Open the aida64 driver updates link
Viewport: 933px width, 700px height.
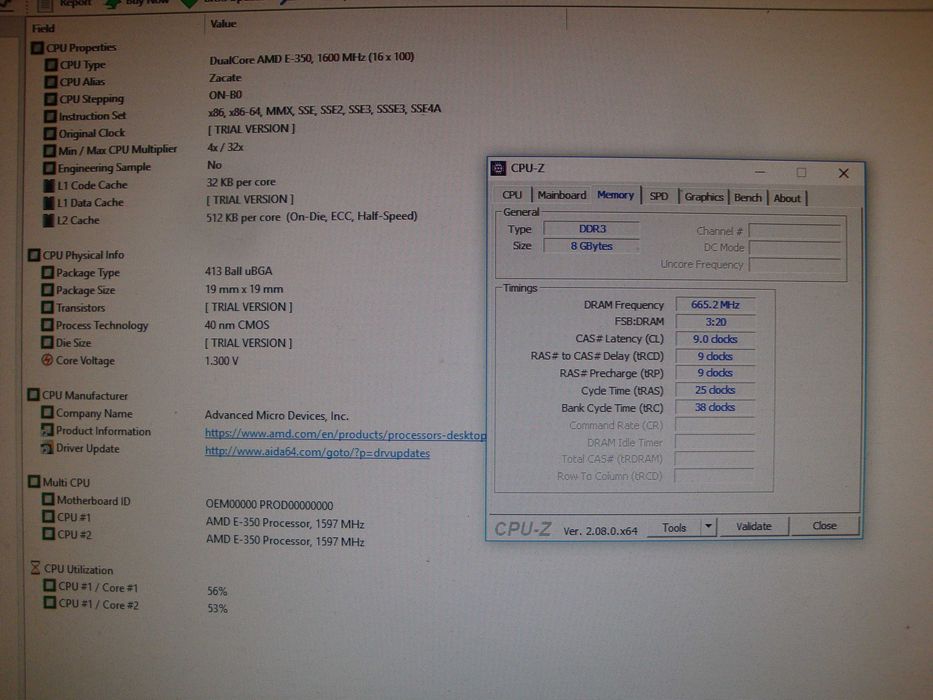317,452
